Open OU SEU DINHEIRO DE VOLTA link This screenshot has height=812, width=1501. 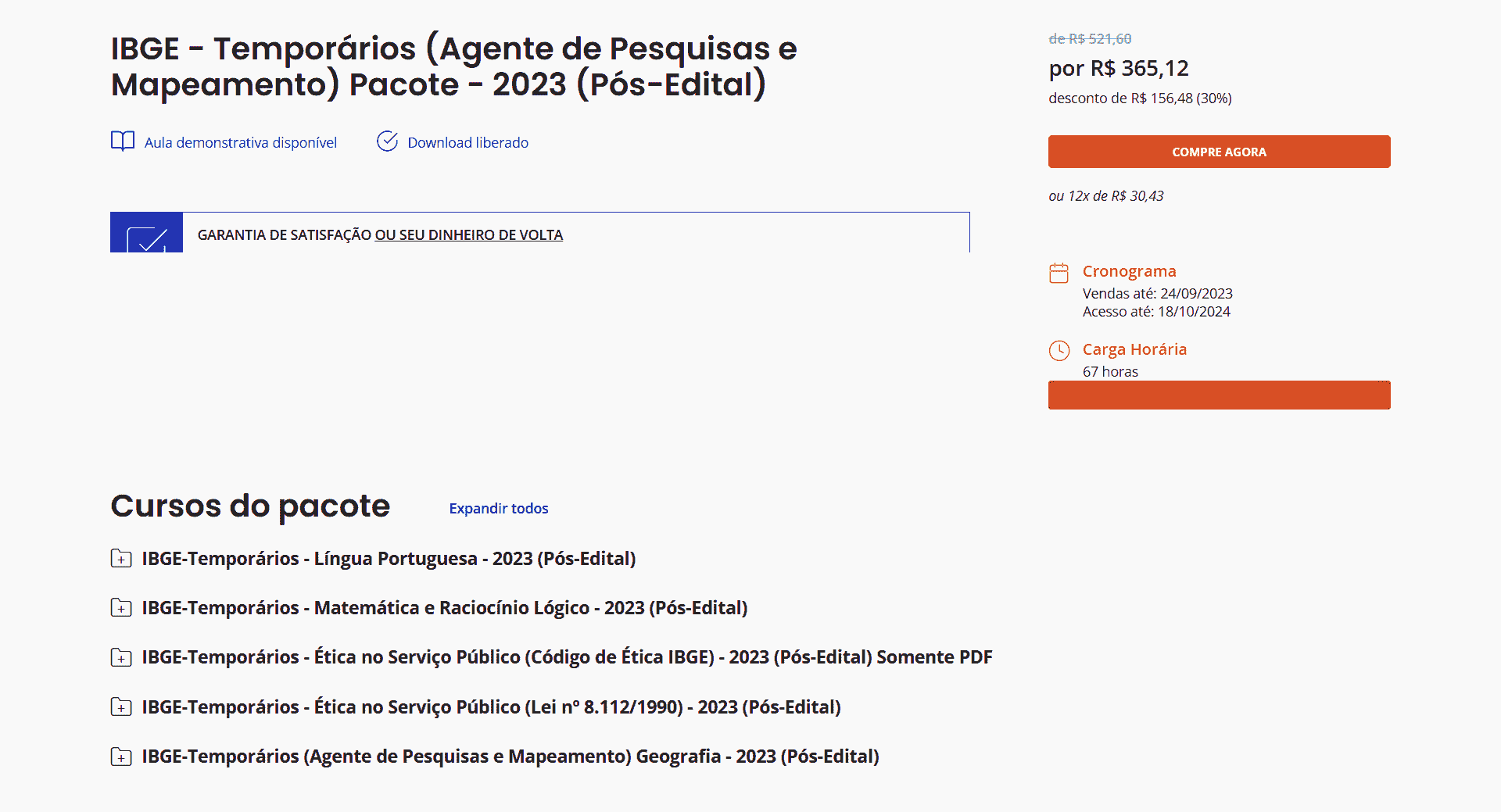point(468,235)
